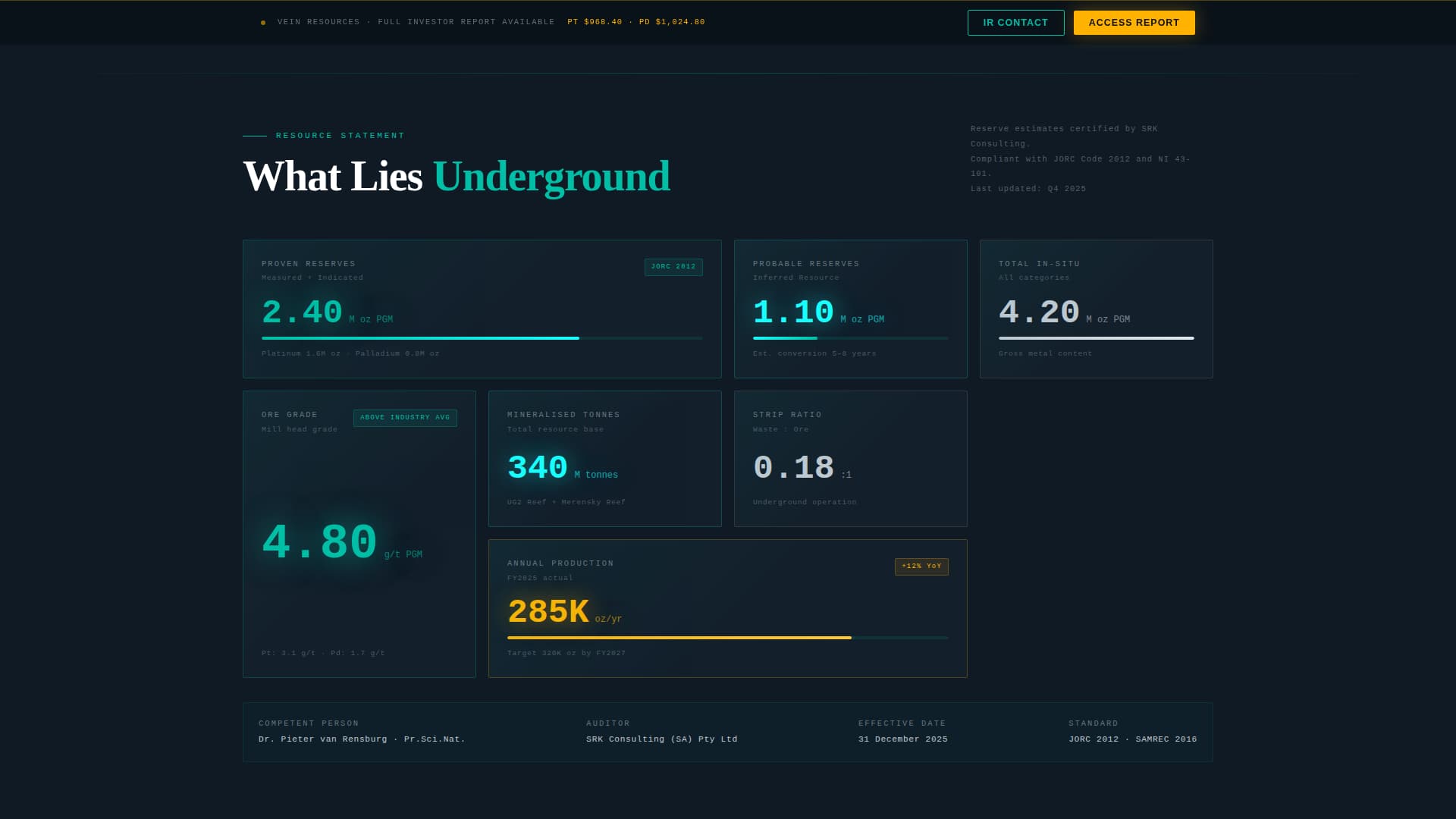Select the 0.18 strip ratio value

click(x=793, y=468)
